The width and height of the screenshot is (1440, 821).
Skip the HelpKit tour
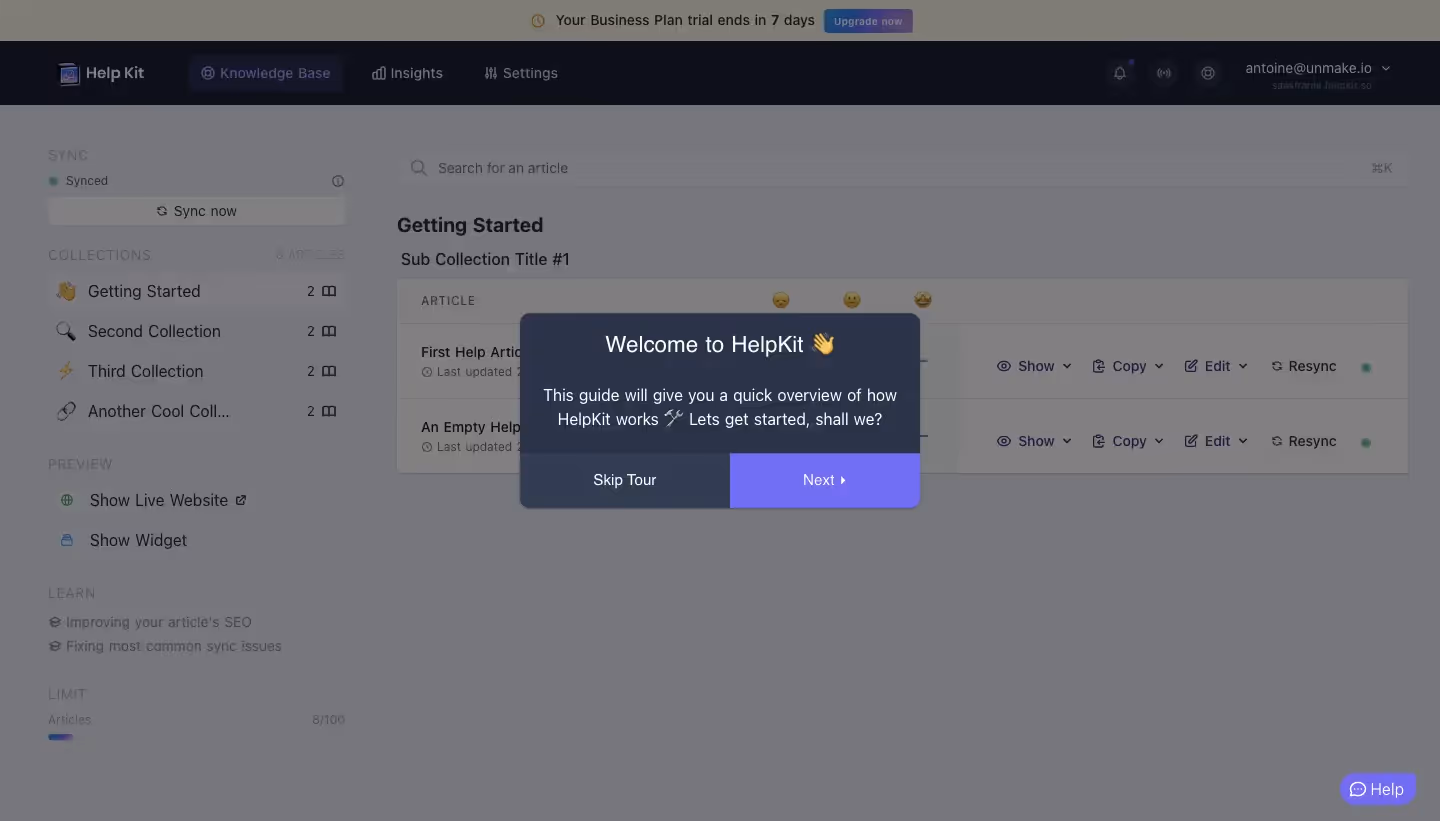point(624,480)
